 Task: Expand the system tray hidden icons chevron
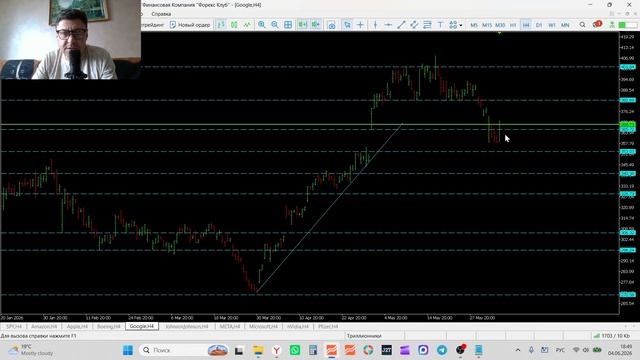[x=518, y=350]
